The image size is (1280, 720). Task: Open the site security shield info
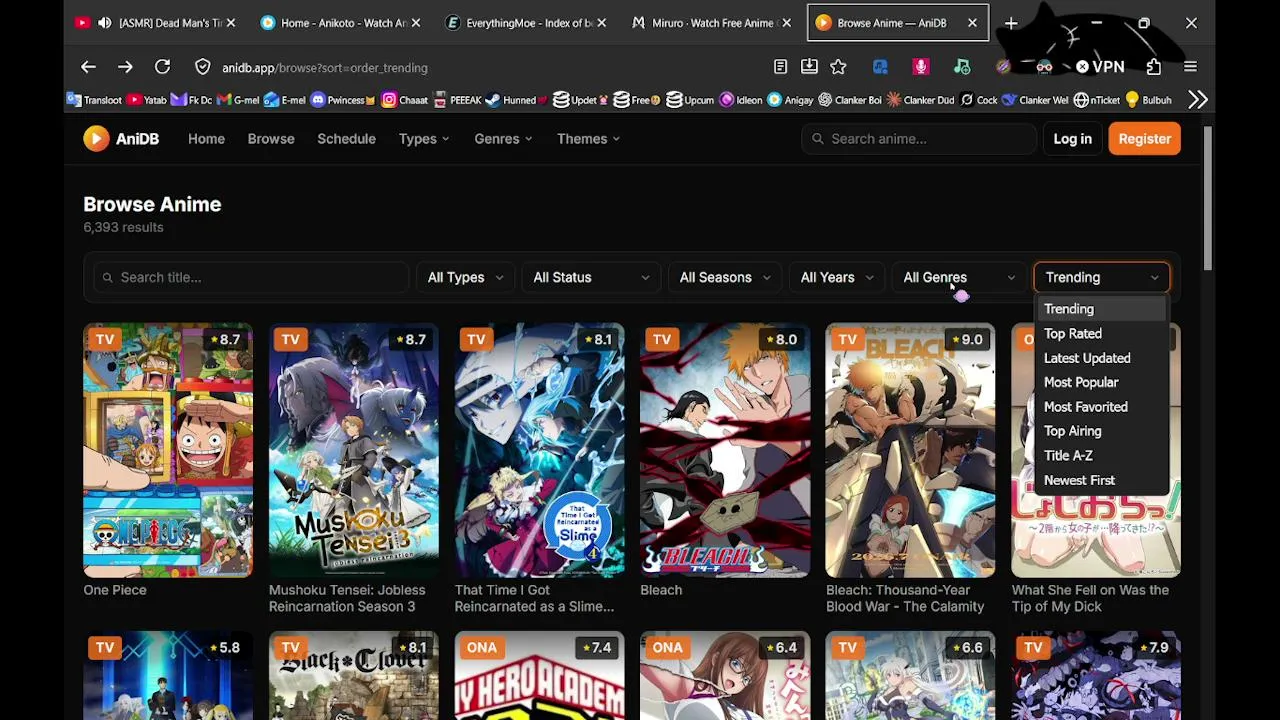point(203,67)
